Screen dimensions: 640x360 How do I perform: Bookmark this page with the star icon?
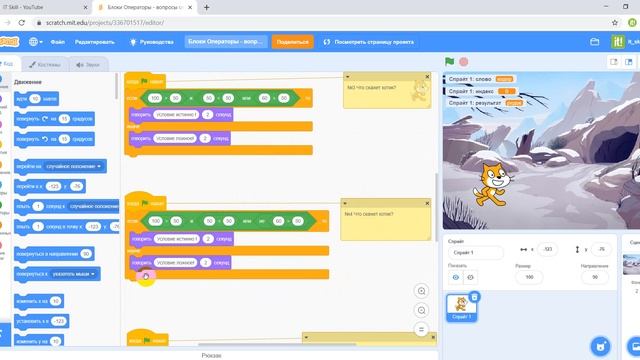[615, 23]
